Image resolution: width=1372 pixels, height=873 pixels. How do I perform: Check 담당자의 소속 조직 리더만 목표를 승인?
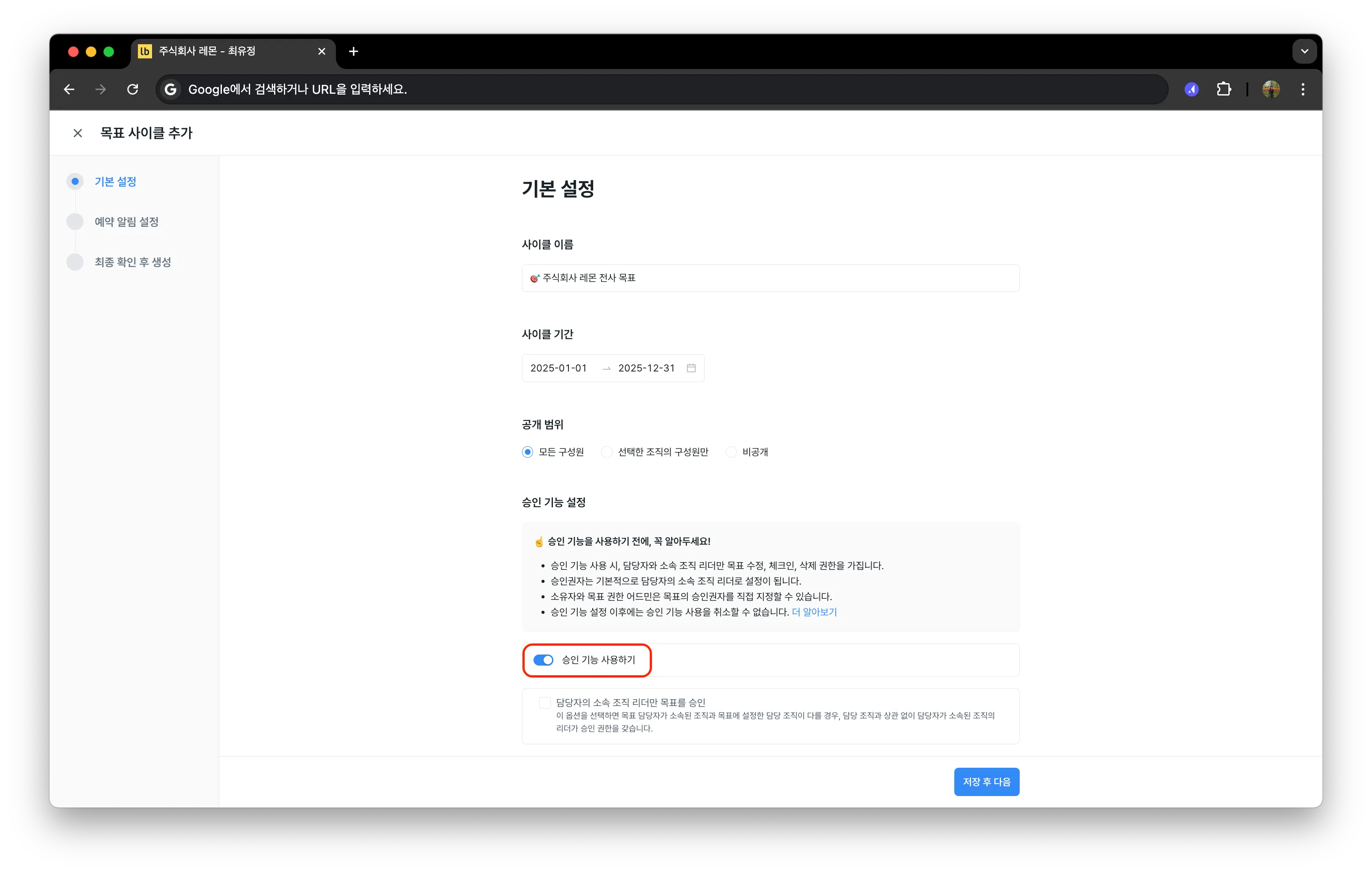[x=545, y=702]
